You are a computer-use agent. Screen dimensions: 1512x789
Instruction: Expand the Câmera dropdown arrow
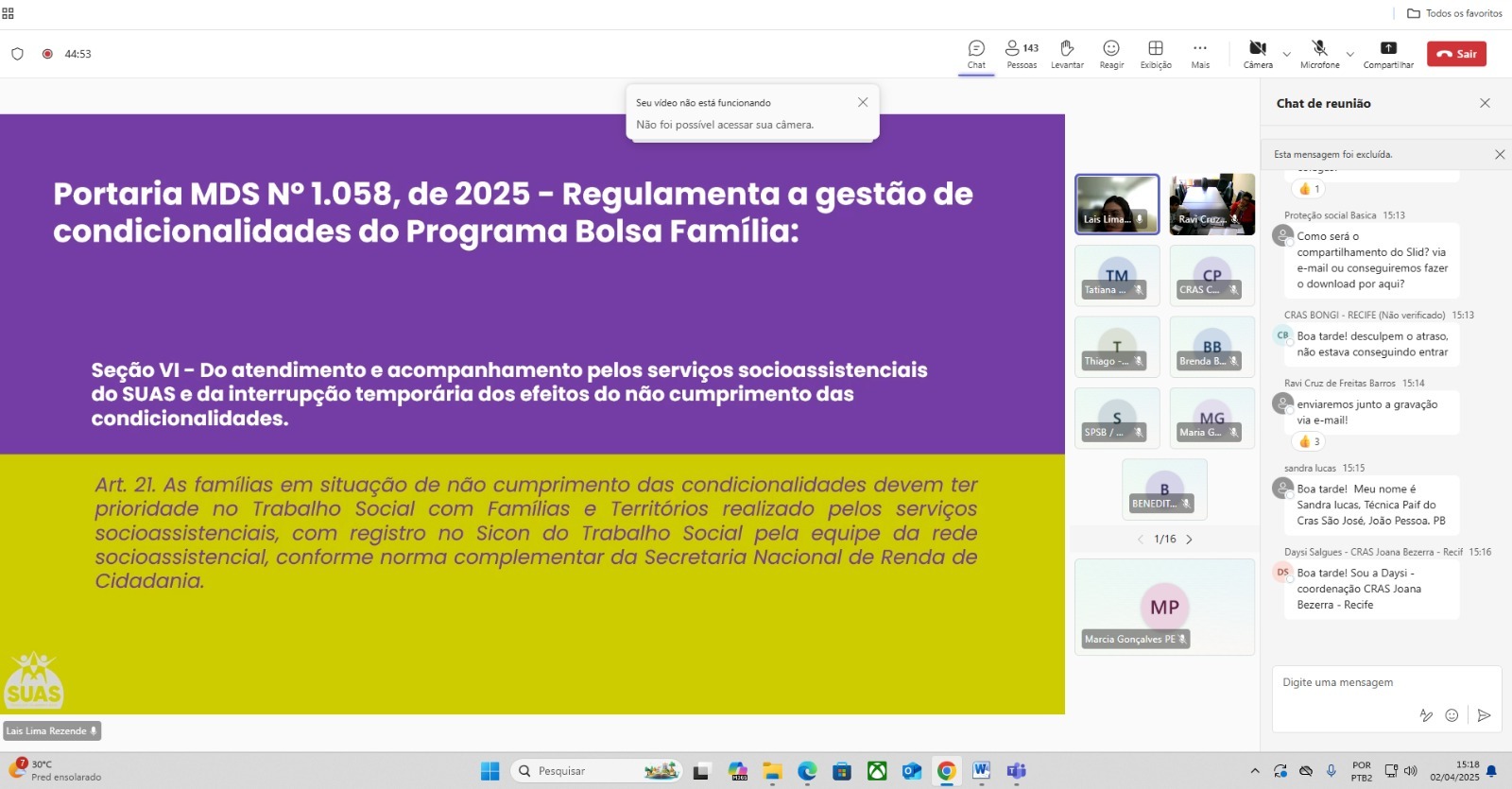point(1286,54)
